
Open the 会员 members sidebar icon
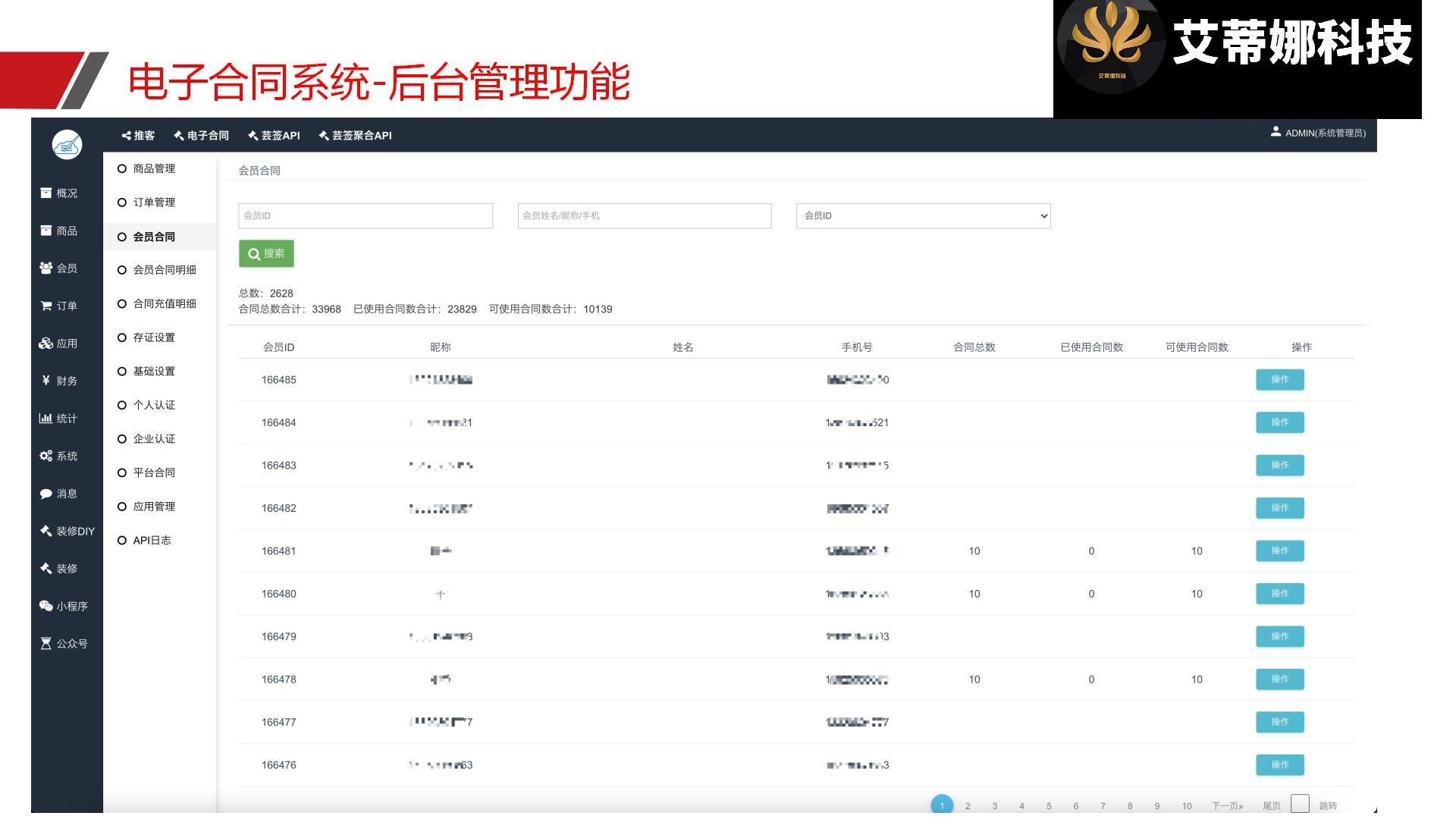point(46,268)
